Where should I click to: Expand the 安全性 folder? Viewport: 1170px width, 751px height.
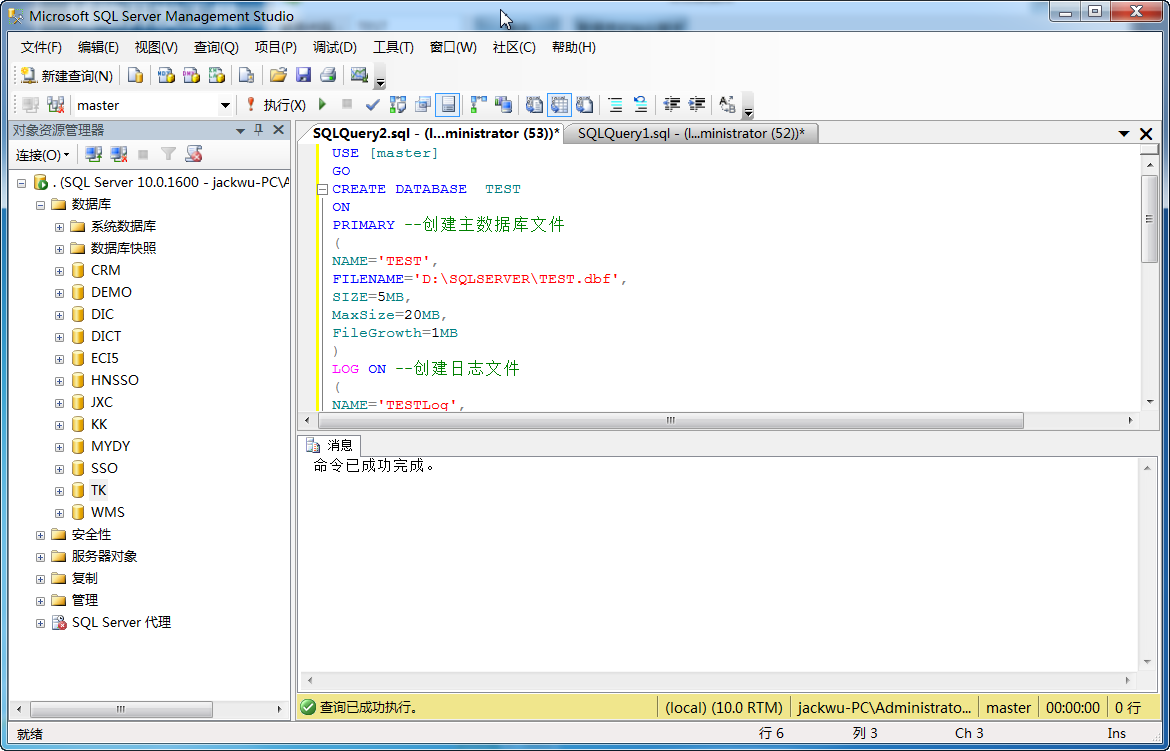(40, 535)
